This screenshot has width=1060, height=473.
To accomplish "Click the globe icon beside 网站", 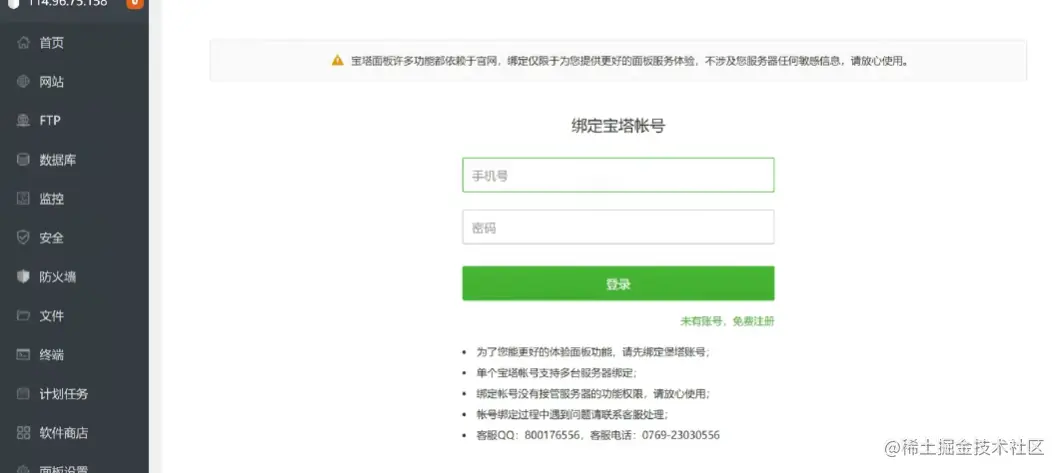I will (24, 82).
